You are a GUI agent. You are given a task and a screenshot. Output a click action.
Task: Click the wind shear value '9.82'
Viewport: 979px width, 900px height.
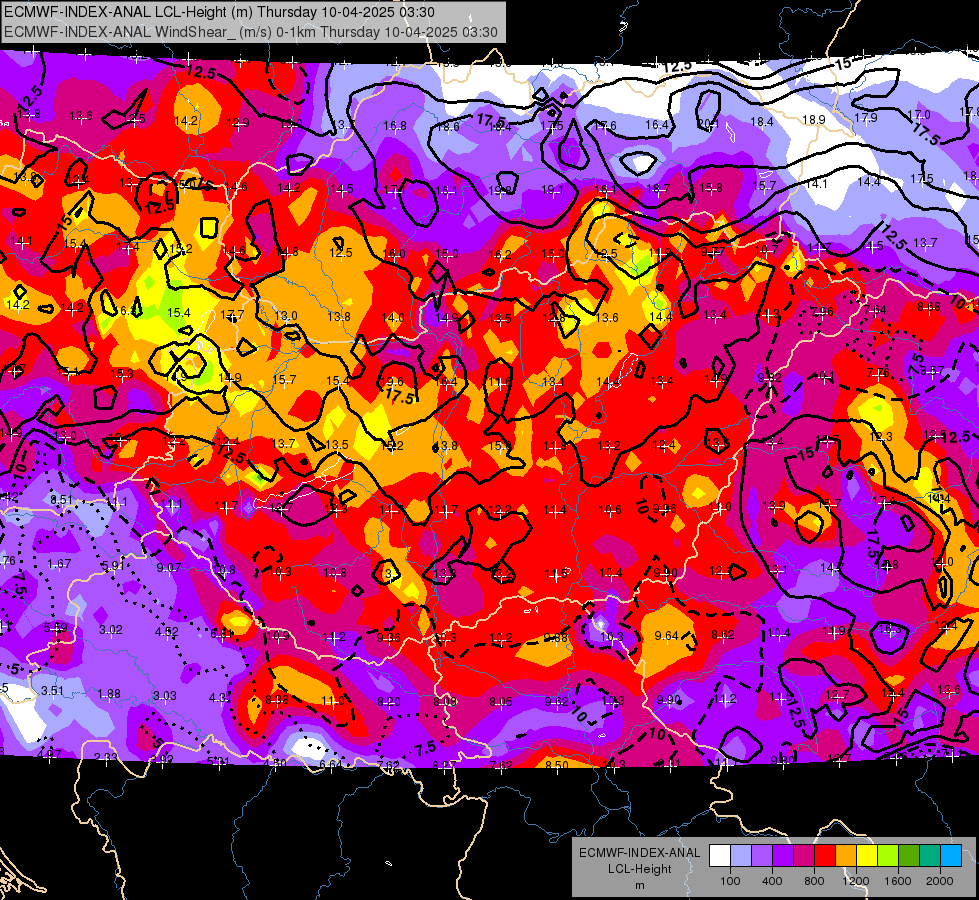pos(769,378)
